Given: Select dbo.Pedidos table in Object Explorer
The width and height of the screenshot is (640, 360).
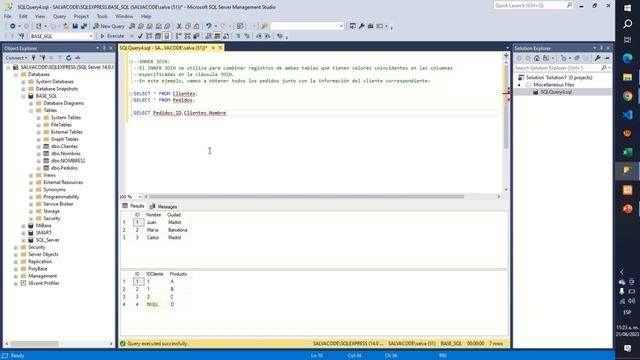Looking at the screenshot, I should (x=64, y=168).
